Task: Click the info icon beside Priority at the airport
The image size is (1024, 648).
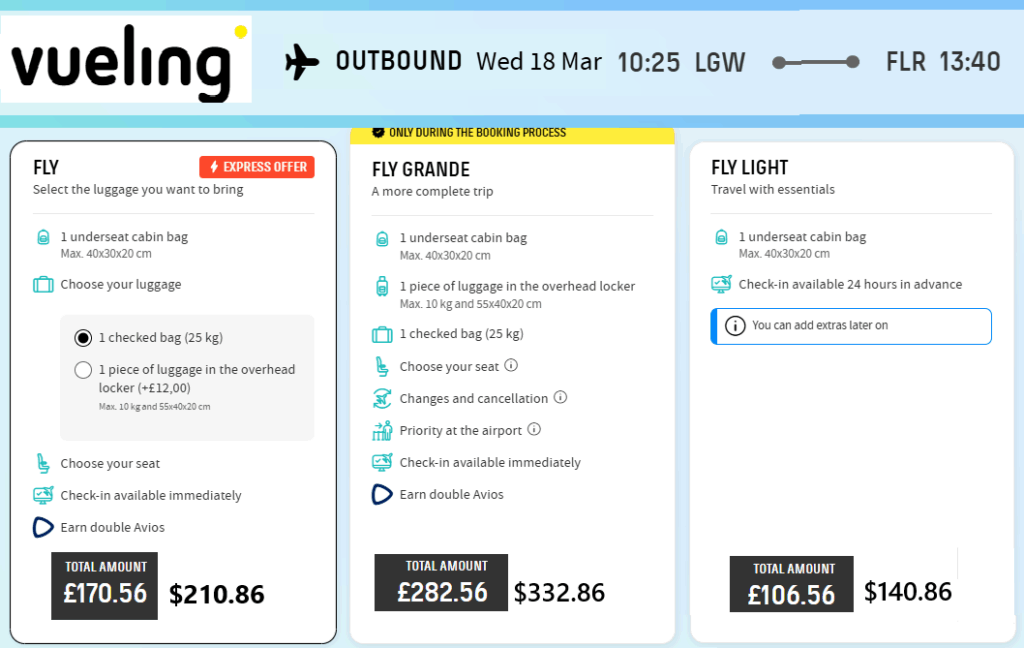Action: [x=534, y=430]
